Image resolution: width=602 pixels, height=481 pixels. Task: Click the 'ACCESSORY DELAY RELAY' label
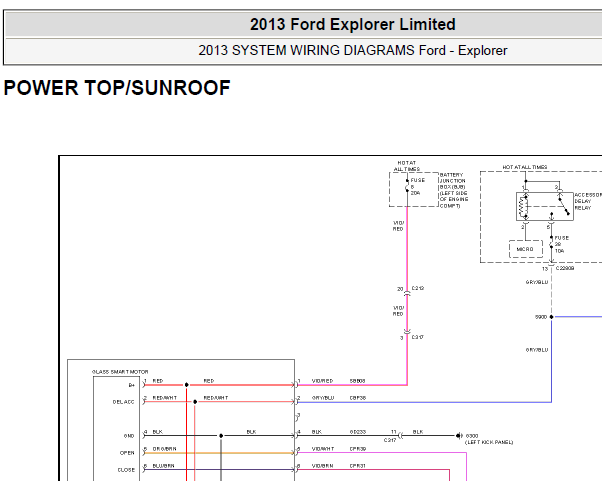588,202
